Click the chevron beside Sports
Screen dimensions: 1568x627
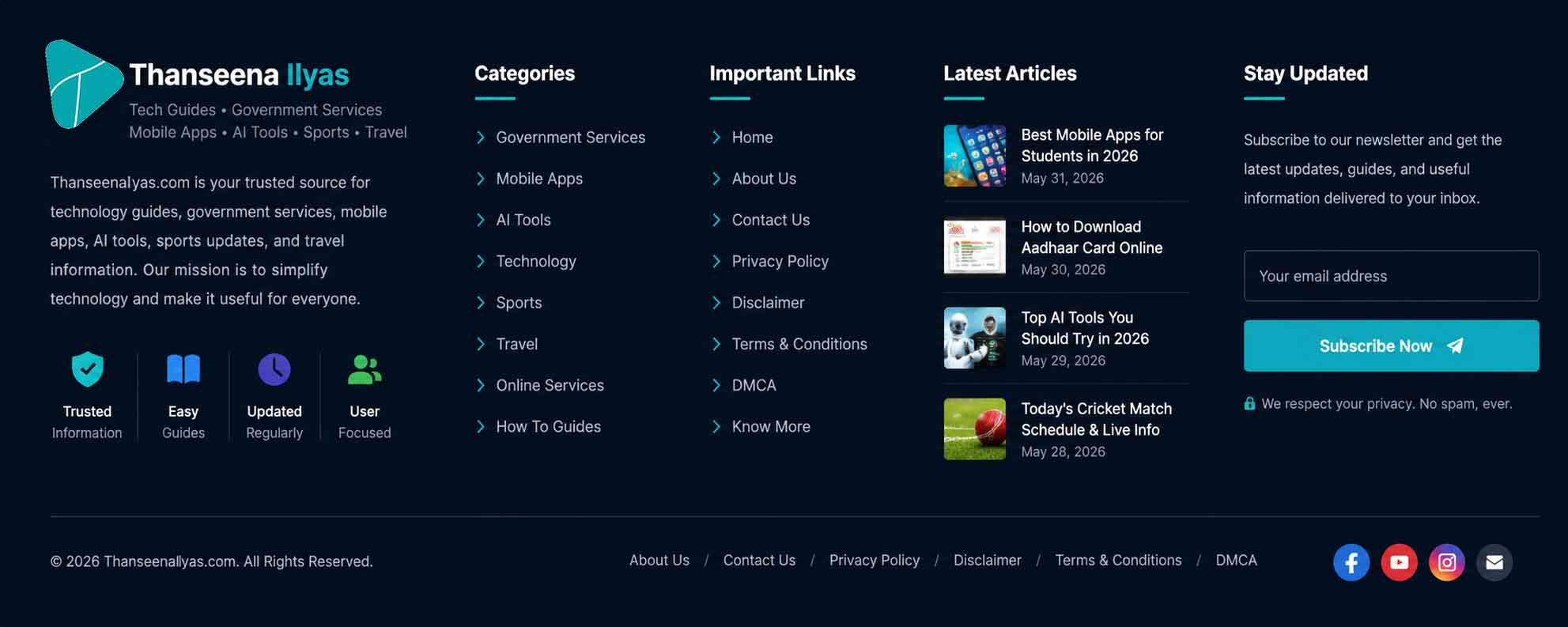tap(481, 303)
